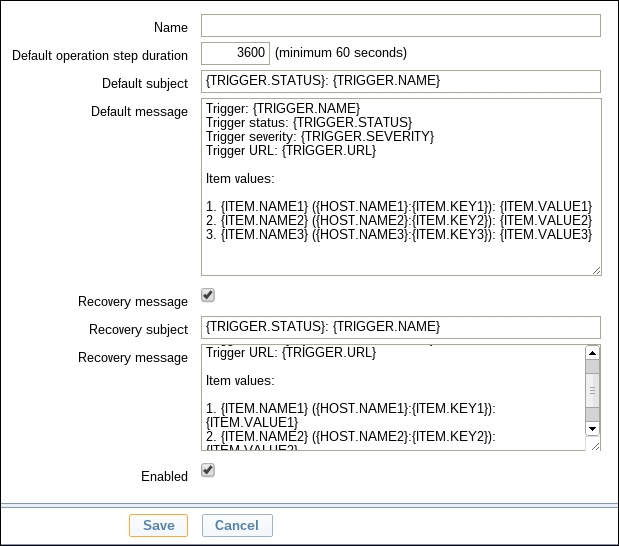
Task: Toggle the Enabled checkbox
Action: point(208,470)
